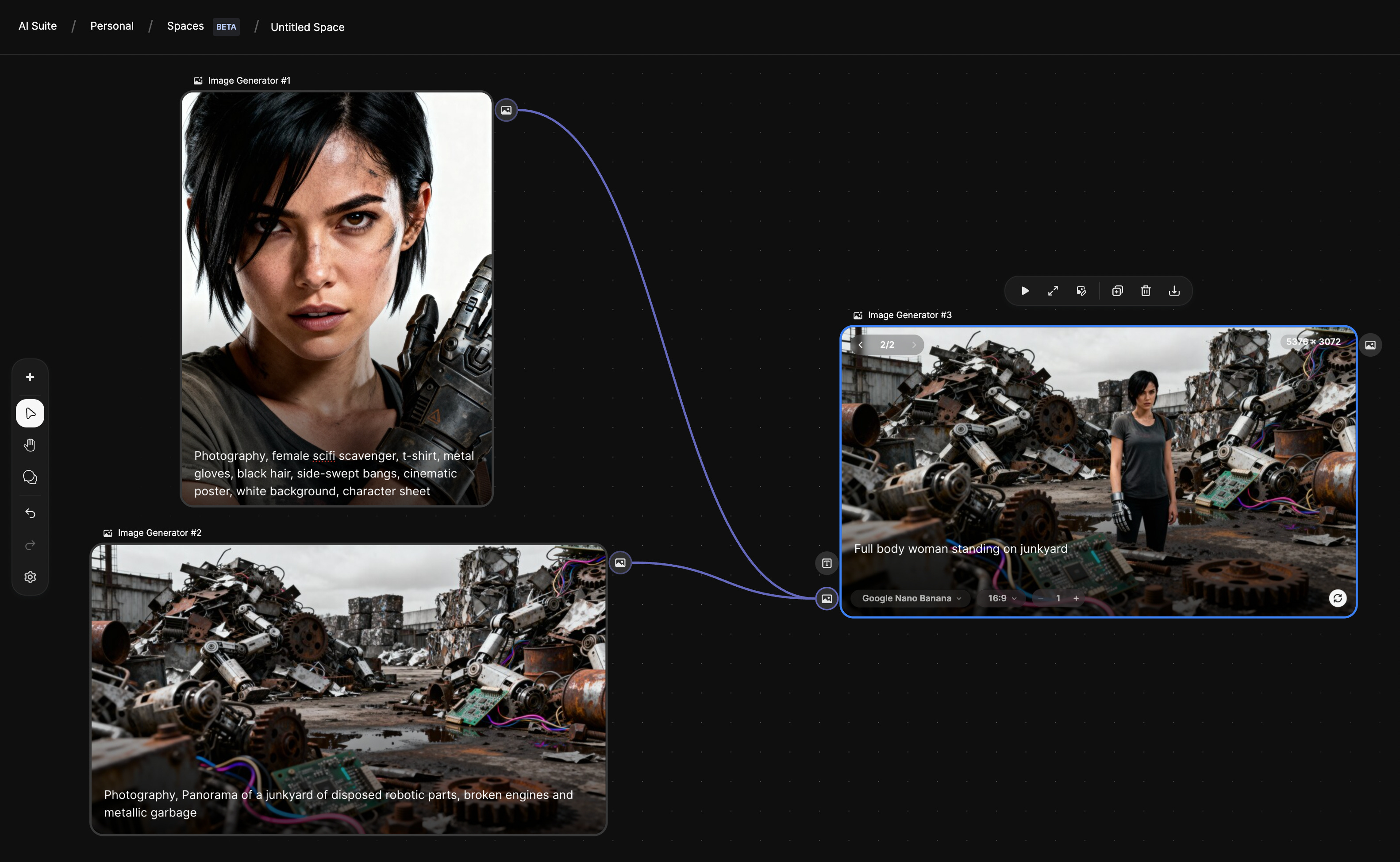This screenshot has height=862, width=1400.
Task: Click the AI Suite breadcrumb link
Action: [x=38, y=26]
